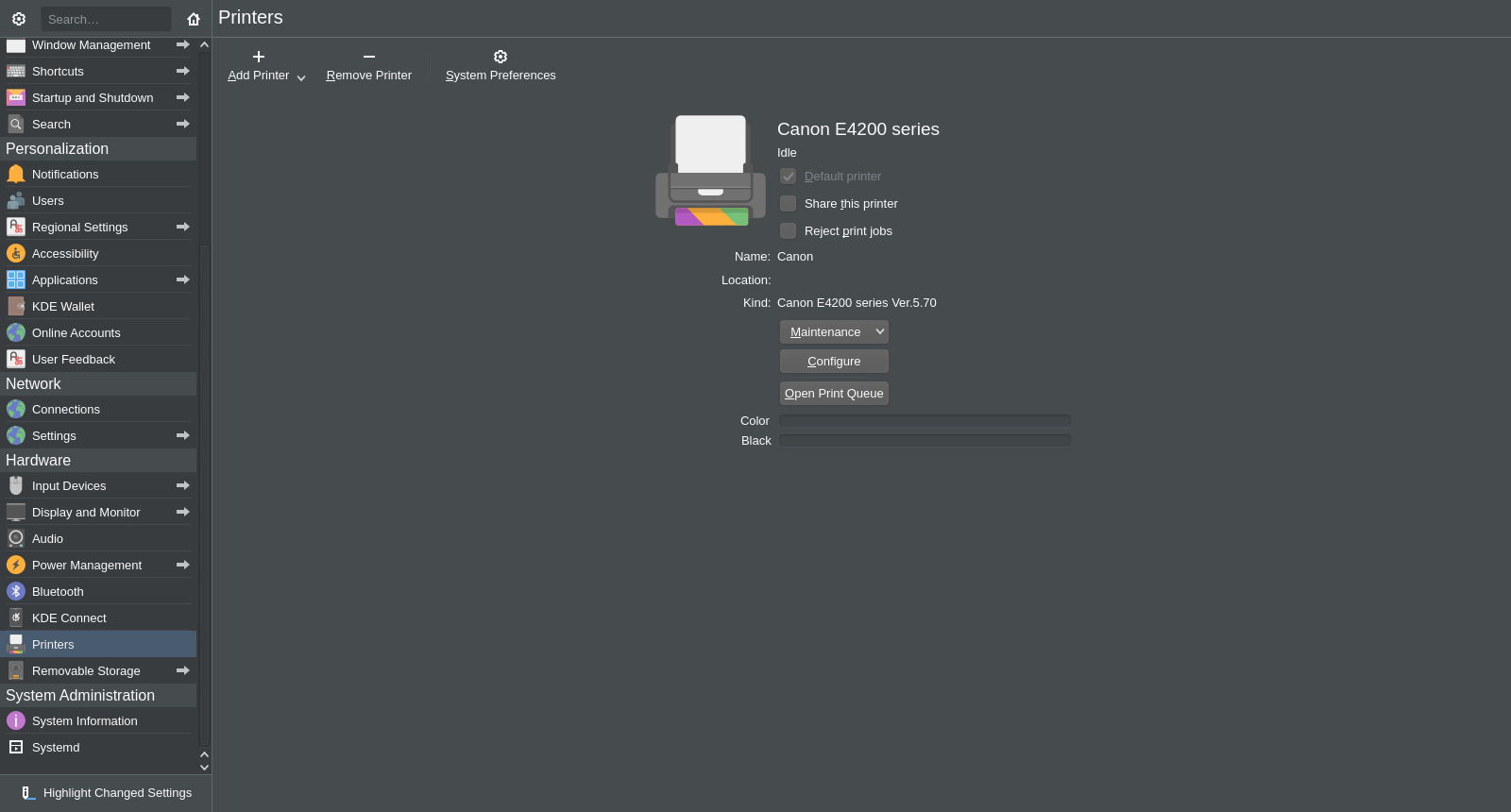Open the Power Management arrow

click(x=183, y=565)
